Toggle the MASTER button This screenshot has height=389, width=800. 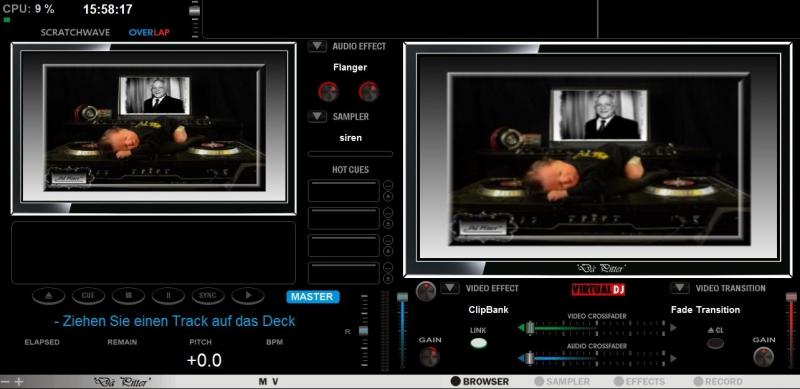pyautogui.click(x=312, y=297)
